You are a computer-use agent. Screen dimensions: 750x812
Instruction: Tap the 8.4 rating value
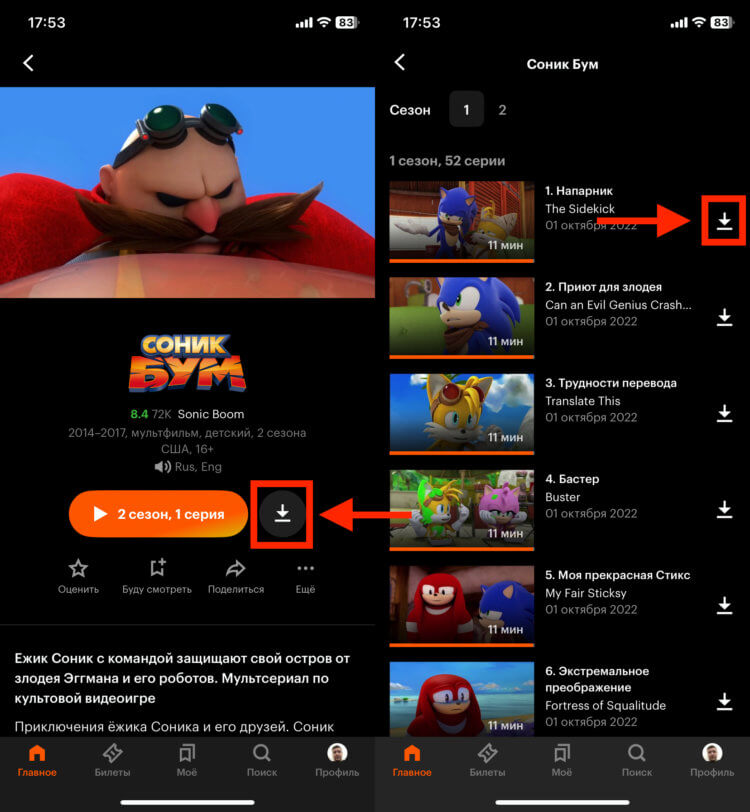[139, 414]
